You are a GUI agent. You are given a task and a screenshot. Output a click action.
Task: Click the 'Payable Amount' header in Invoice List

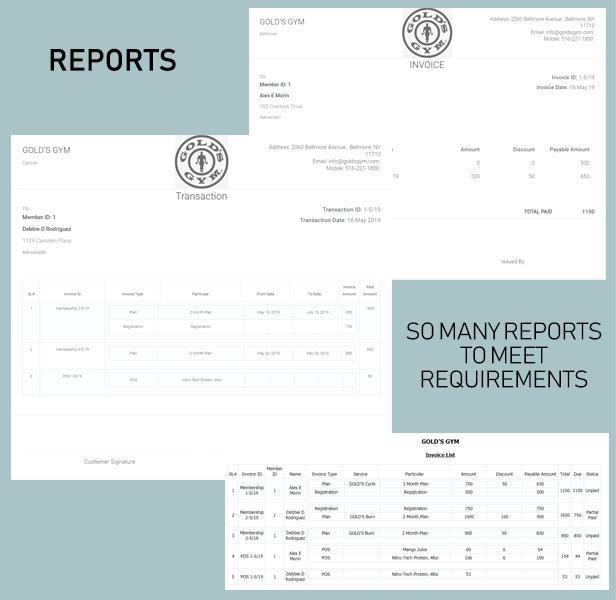[x=540, y=474]
